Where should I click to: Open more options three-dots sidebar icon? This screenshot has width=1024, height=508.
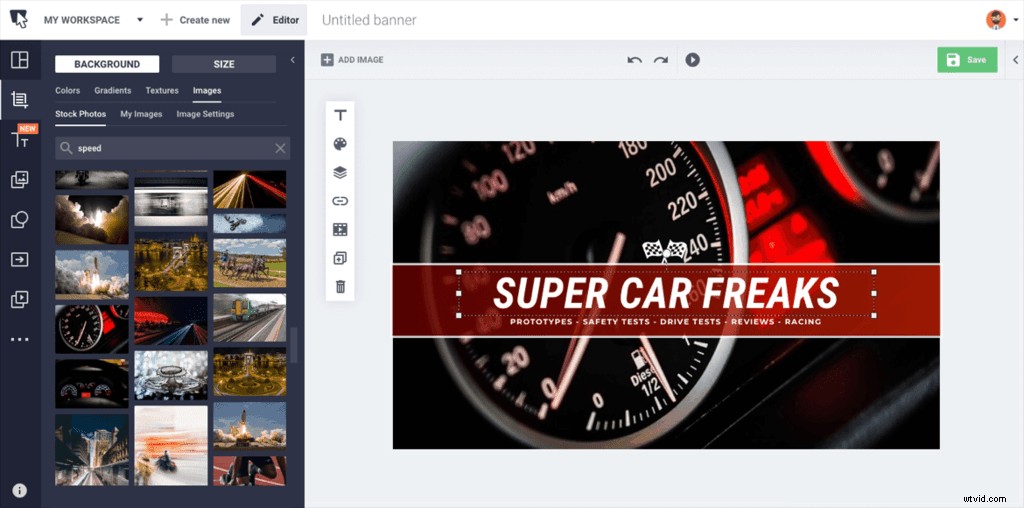pos(20,340)
